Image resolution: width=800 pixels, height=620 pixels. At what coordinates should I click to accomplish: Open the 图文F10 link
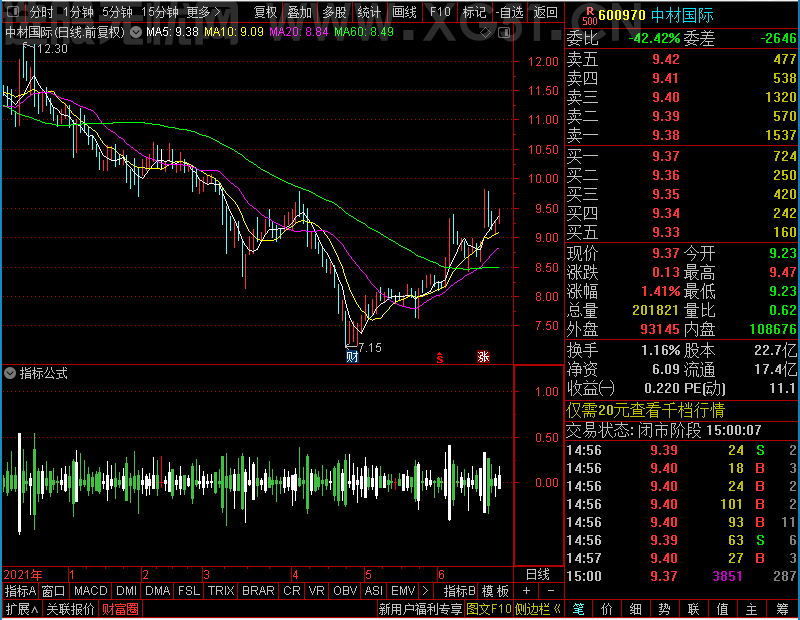click(x=489, y=609)
